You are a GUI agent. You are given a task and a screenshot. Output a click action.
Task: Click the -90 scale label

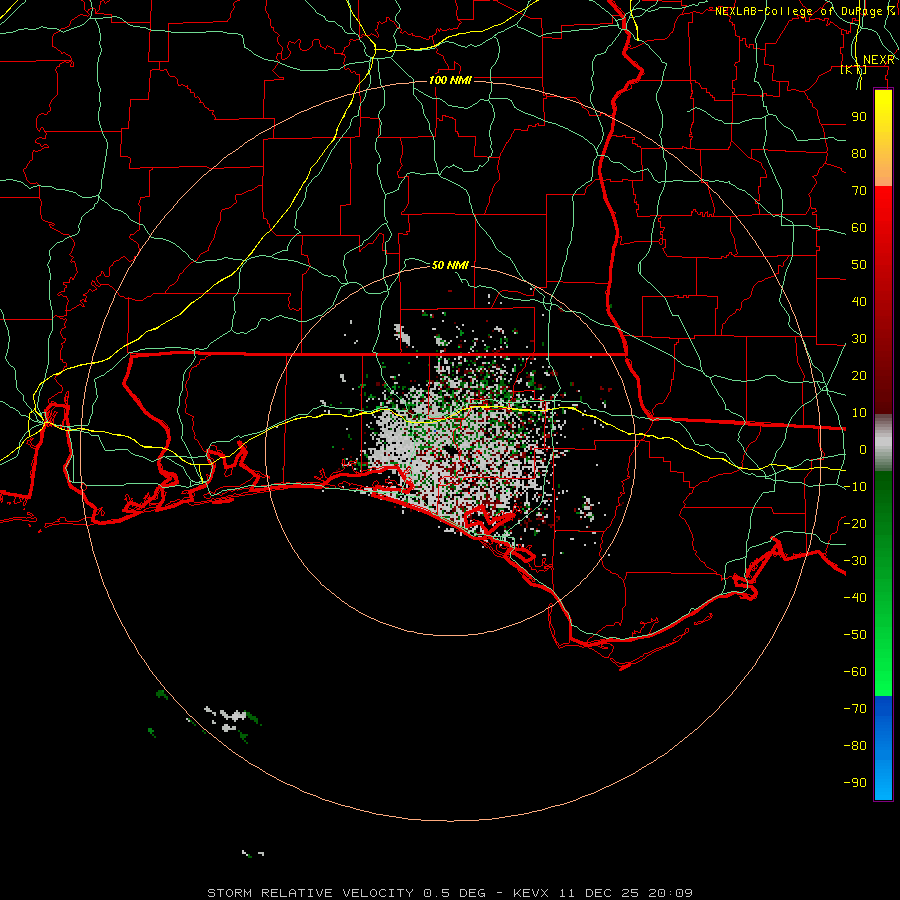[x=855, y=782]
